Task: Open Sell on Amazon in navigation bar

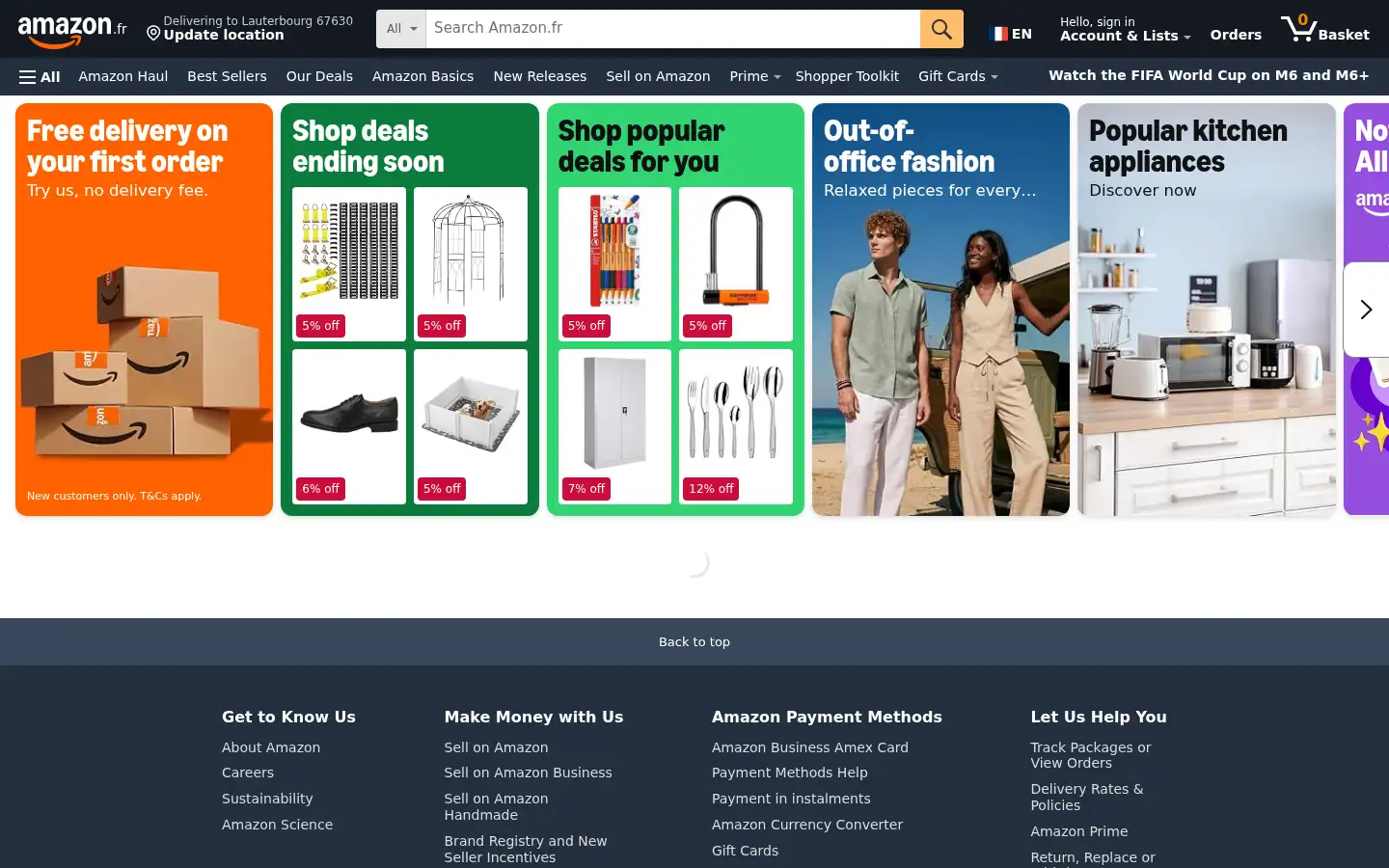Action: pos(658,76)
